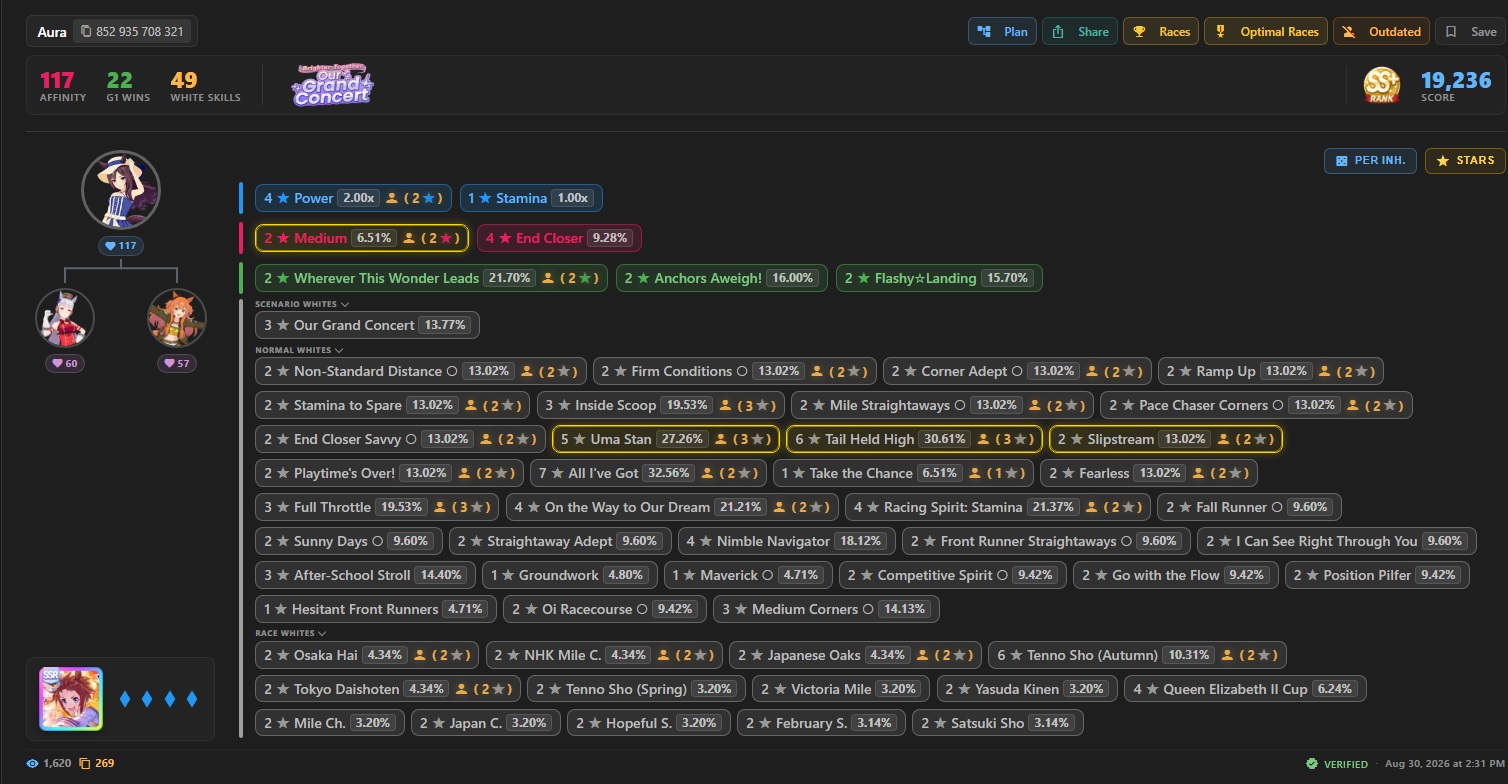Viewport: 1508px width, 784px height.
Task: Click the circle icon after Firm Conditions
Action: pos(742,371)
